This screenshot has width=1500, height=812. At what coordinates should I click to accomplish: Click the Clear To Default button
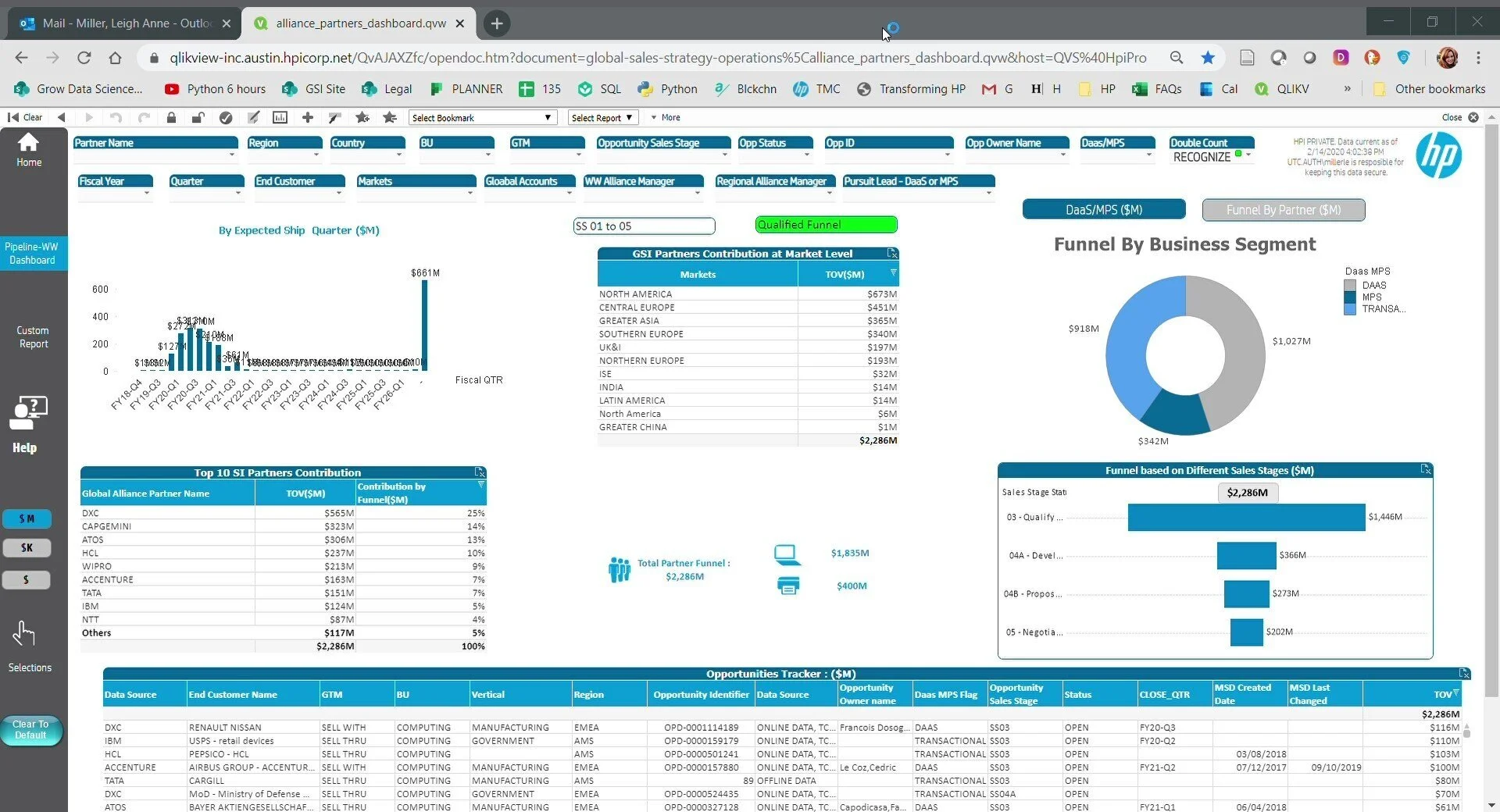coord(31,730)
